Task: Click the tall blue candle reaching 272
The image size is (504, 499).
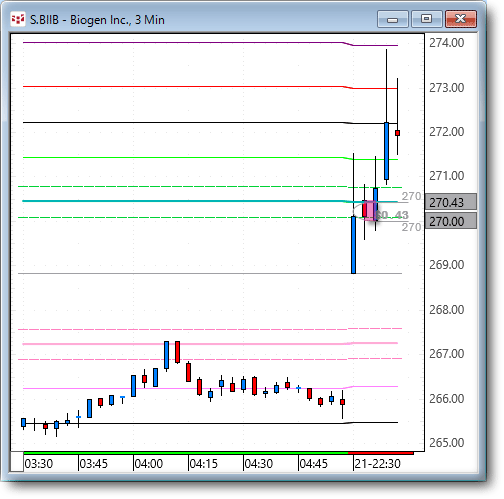Action: click(386, 151)
